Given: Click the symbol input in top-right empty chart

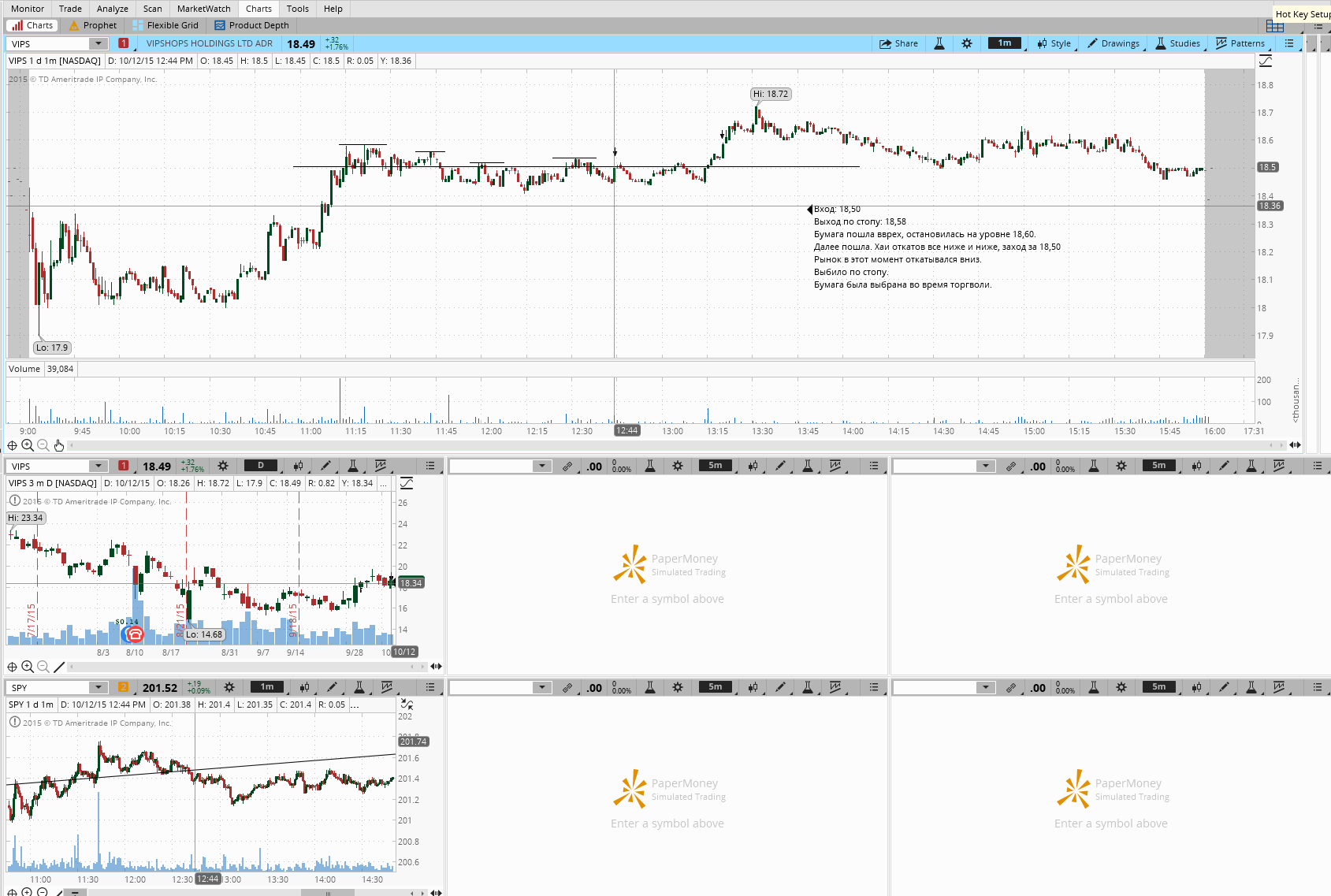Looking at the screenshot, I should pos(935,467).
